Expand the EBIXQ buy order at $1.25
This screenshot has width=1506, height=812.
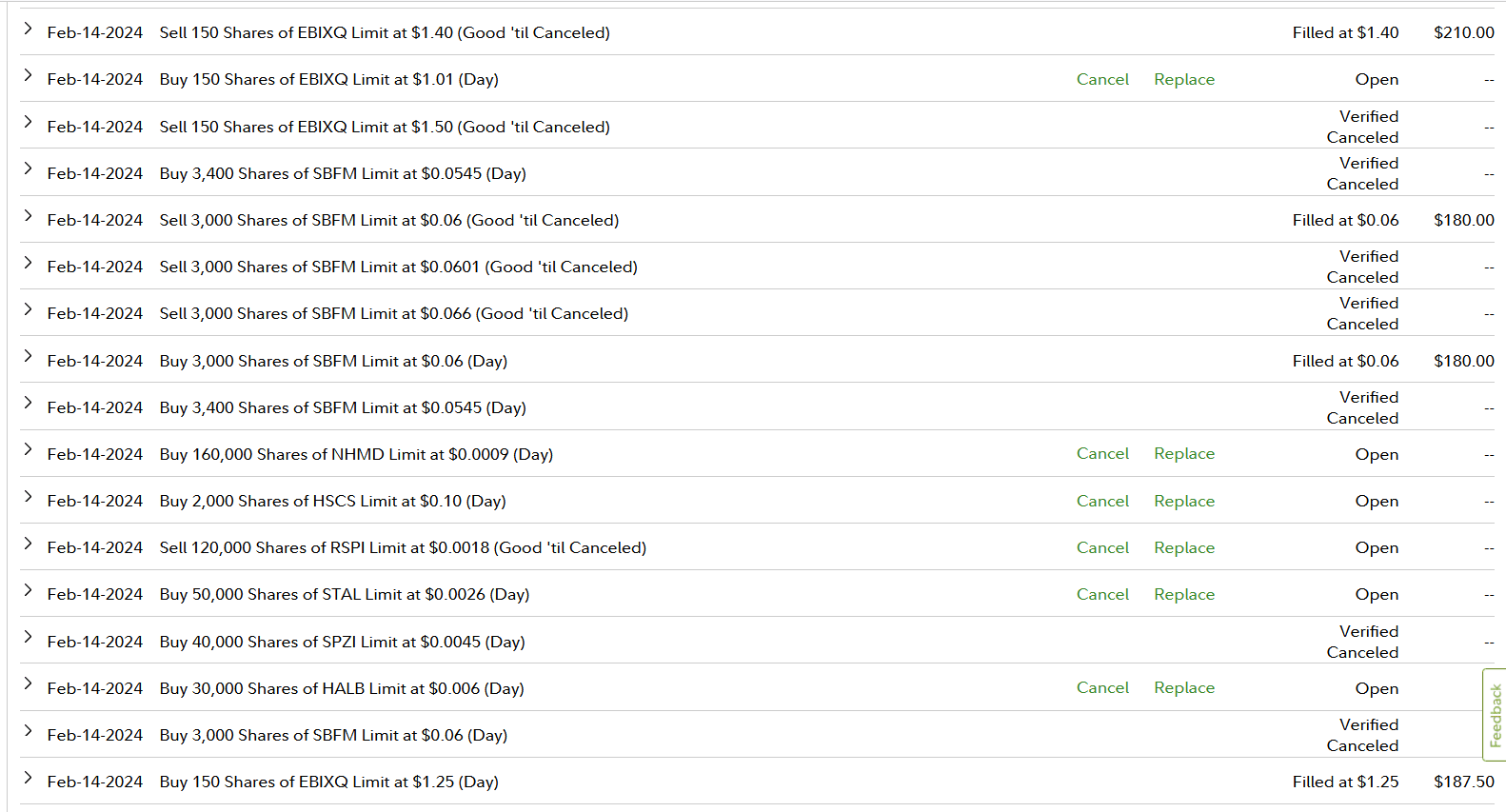[x=28, y=779]
